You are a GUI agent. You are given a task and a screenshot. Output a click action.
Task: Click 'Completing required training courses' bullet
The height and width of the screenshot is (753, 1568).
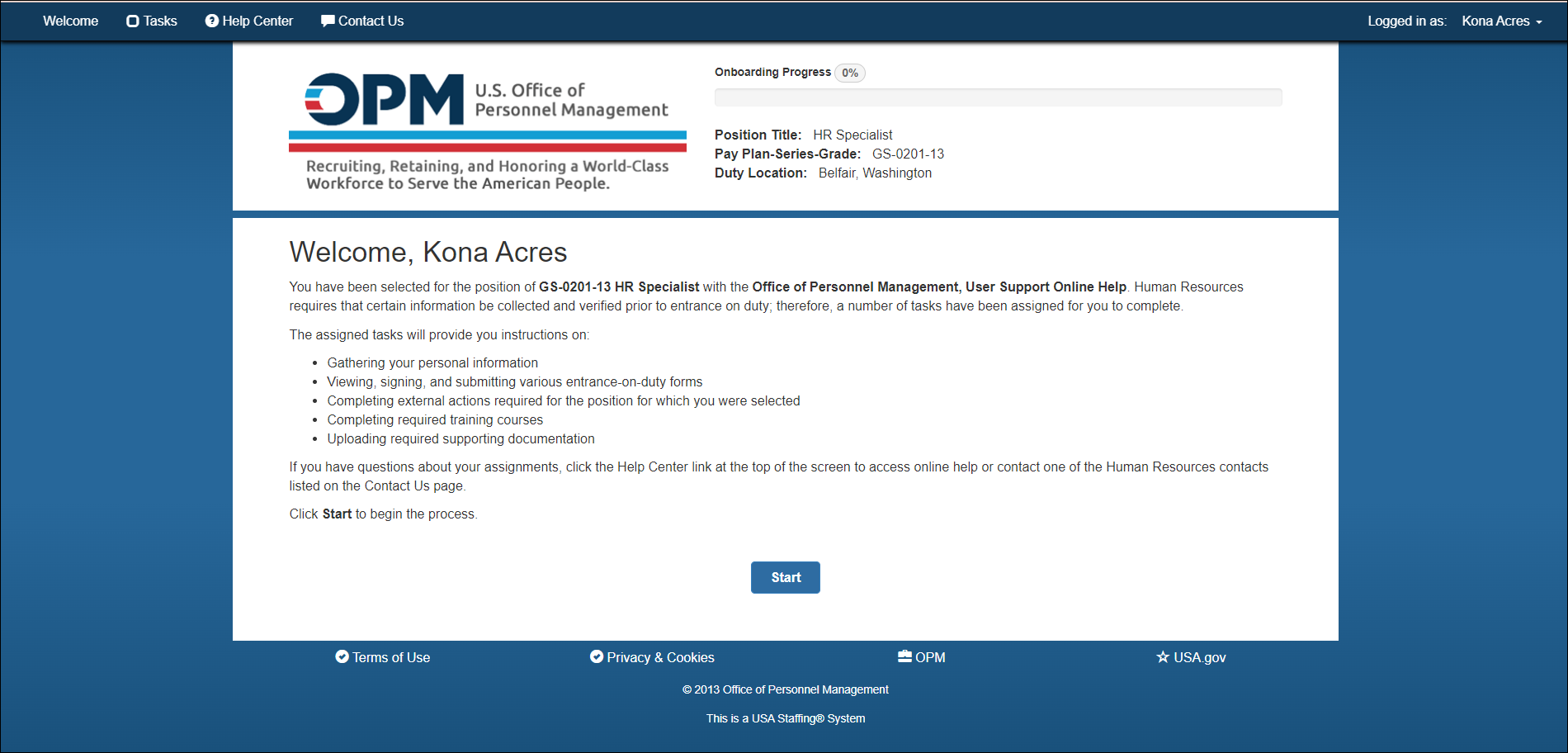[x=435, y=419]
